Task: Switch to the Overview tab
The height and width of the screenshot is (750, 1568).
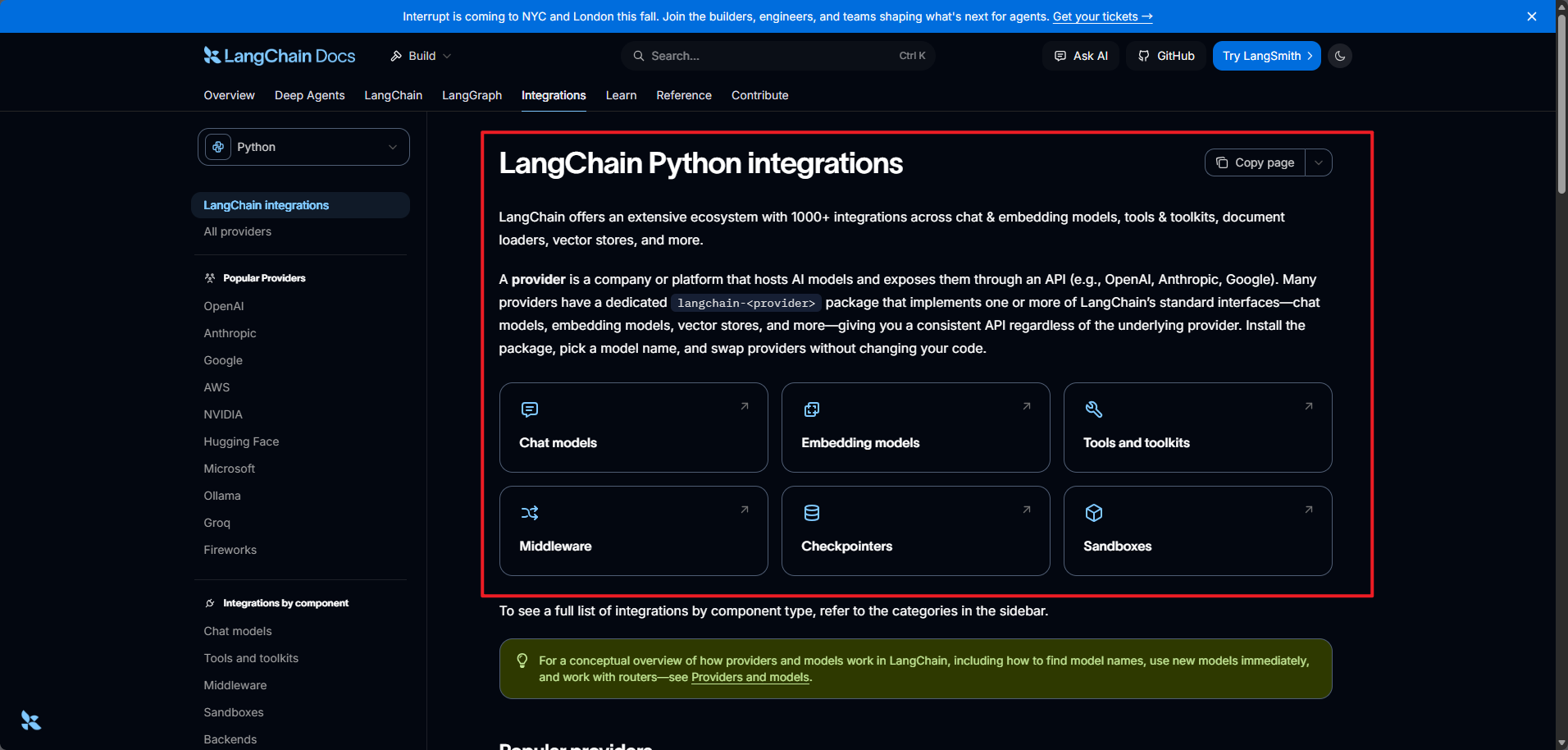Action: point(230,95)
